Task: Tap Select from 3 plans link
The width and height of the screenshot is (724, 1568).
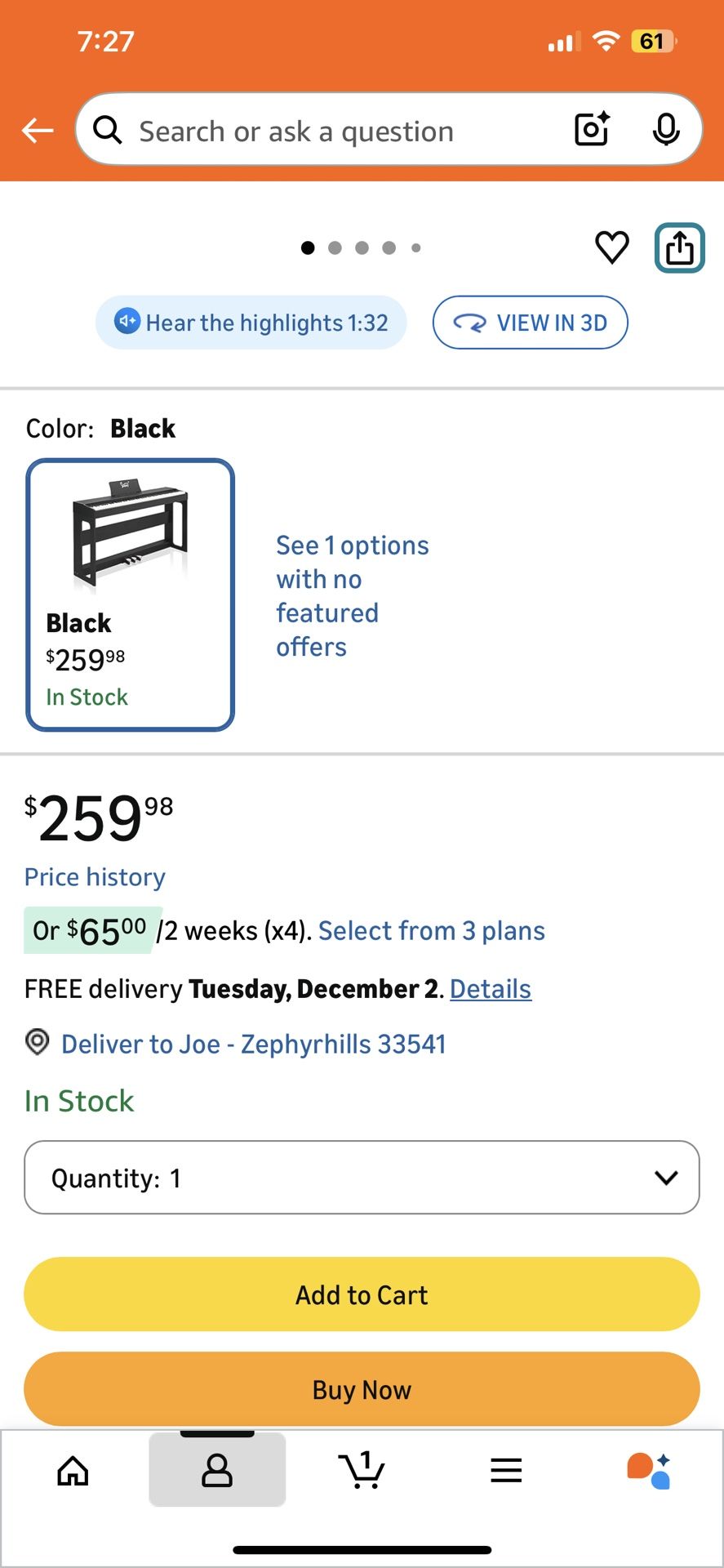Action: pyautogui.click(x=431, y=931)
